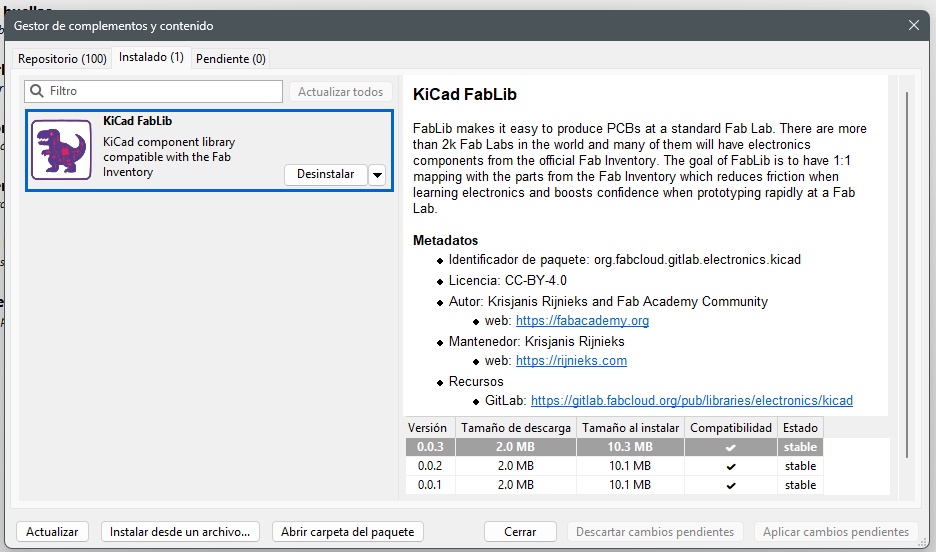This screenshot has width=936, height=552.
Task: Click the Actualizar button
Action: 53,532
